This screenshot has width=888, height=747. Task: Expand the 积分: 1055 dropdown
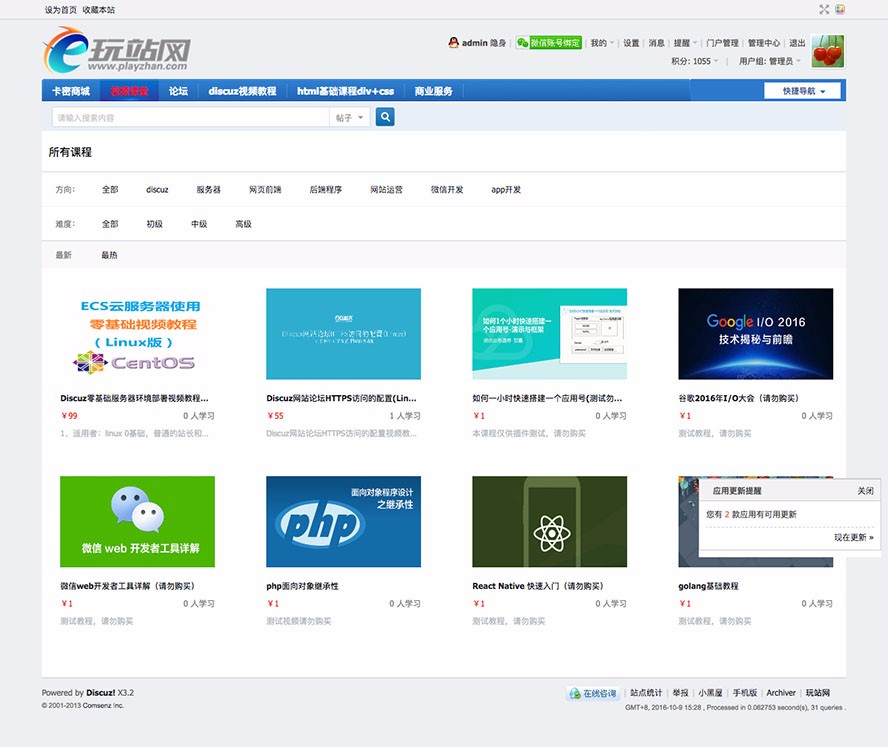694,61
